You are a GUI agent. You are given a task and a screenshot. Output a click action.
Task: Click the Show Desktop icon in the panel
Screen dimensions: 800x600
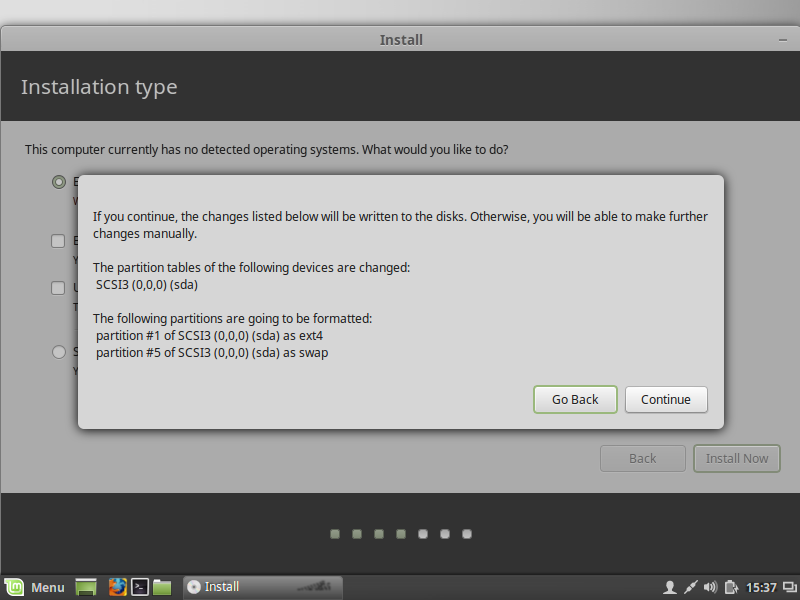click(x=86, y=587)
